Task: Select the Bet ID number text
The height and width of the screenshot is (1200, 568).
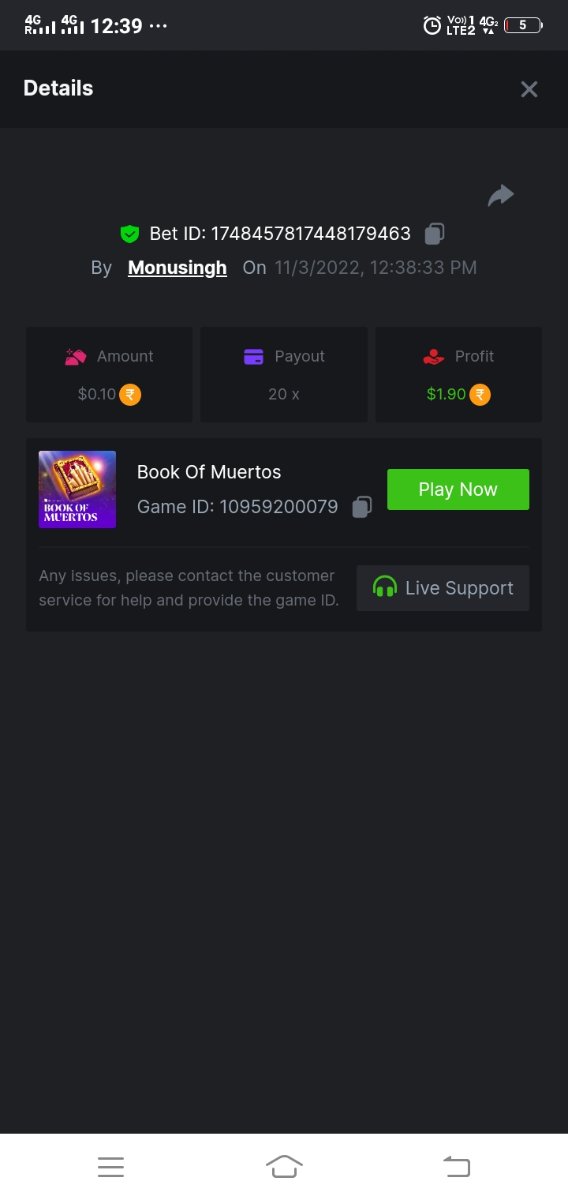Action: (311, 234)
